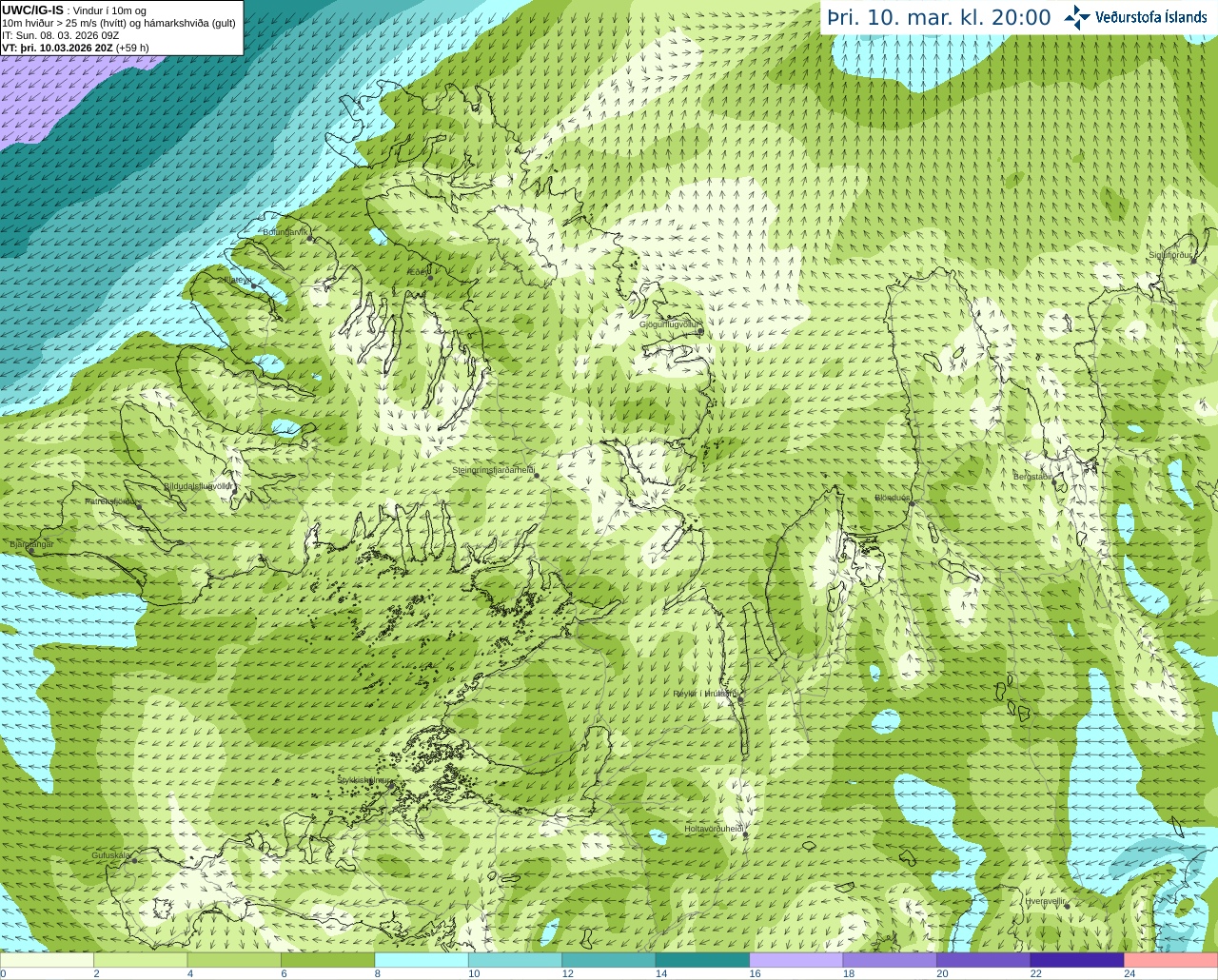The width and height of the screenshot is (1218, 980).
Task: Click the Patreksfjörður station marker
Action: (139, 506)
